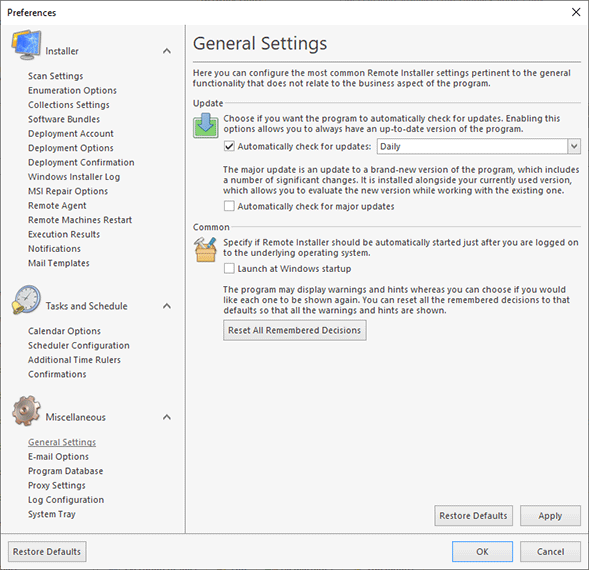
Task: Click the Common toolbox icon
Action: coord(205,249)
